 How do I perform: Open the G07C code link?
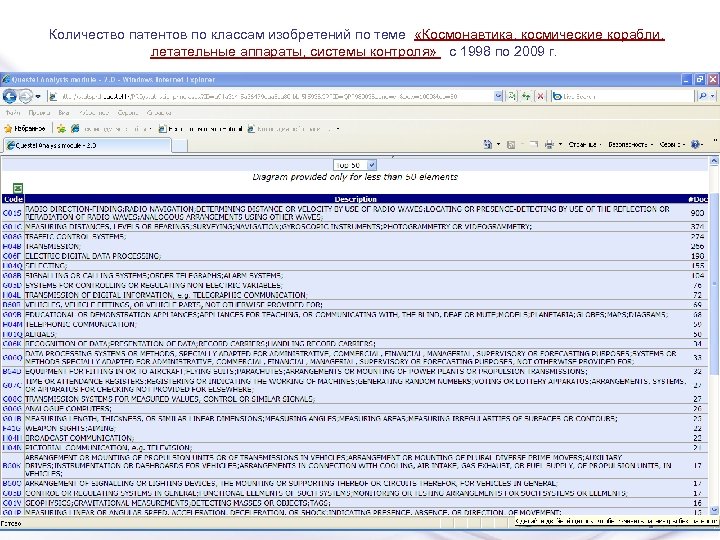[x=12, y=385]
